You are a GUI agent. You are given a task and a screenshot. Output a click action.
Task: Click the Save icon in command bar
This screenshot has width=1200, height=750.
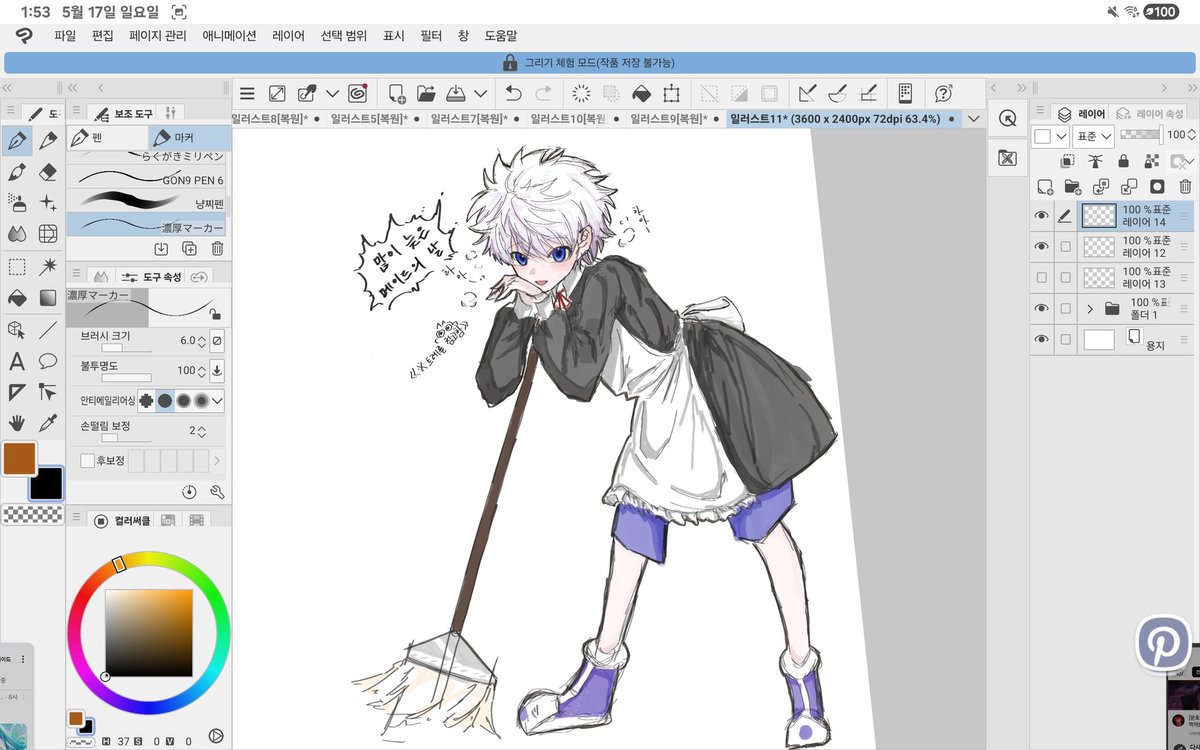pos(455,93)
